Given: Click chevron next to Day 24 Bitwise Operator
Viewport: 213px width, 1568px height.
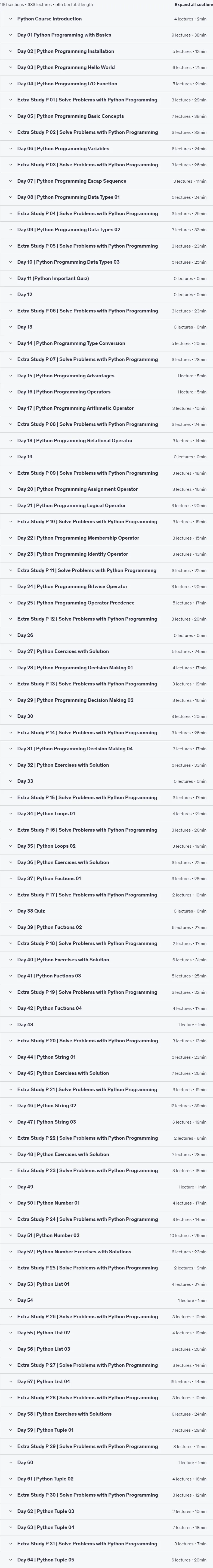Looking at the screenshot, I should click(10, 587).
